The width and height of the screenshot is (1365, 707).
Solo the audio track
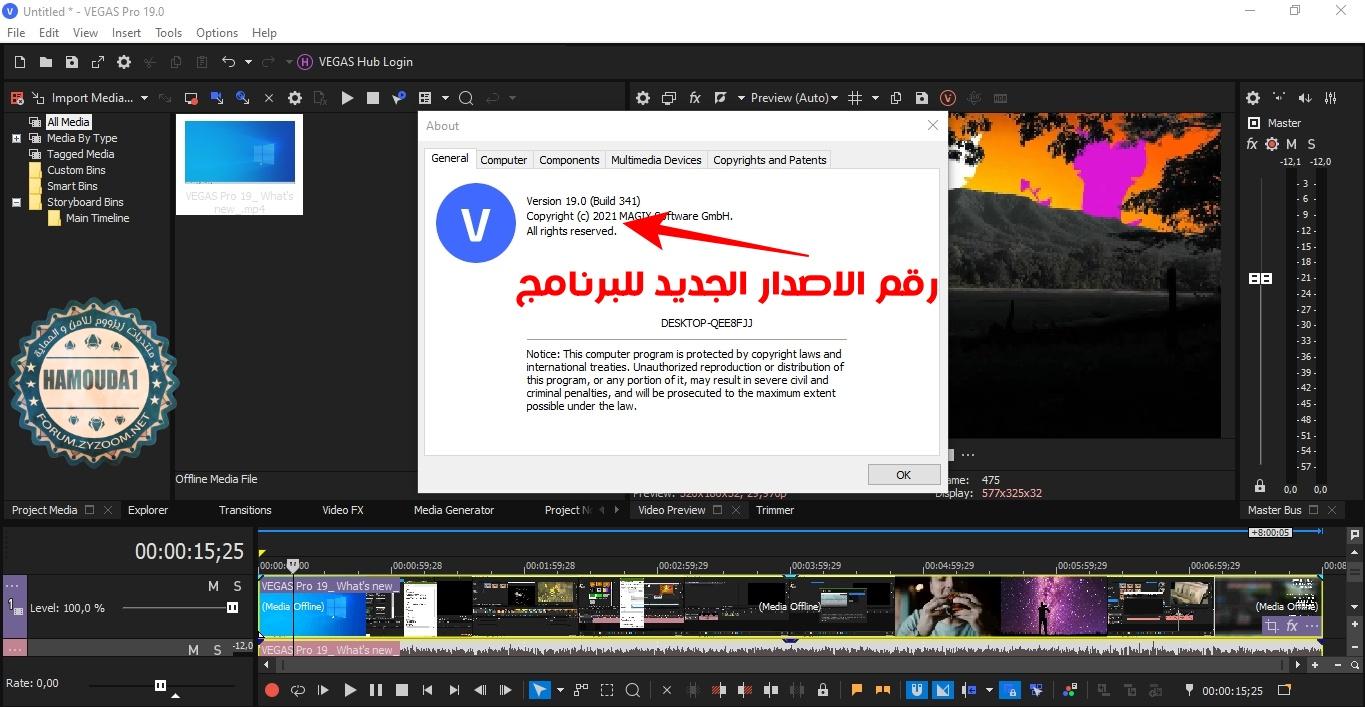(218, 650)
